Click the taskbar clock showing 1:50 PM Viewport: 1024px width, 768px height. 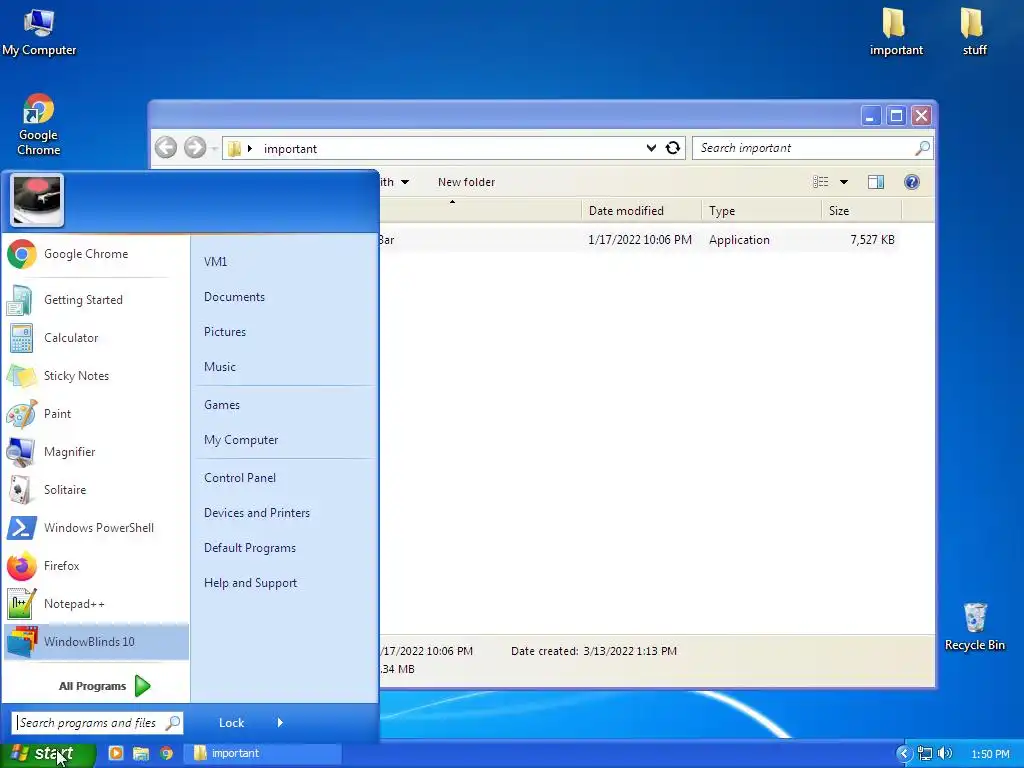[x=990, y=754]
